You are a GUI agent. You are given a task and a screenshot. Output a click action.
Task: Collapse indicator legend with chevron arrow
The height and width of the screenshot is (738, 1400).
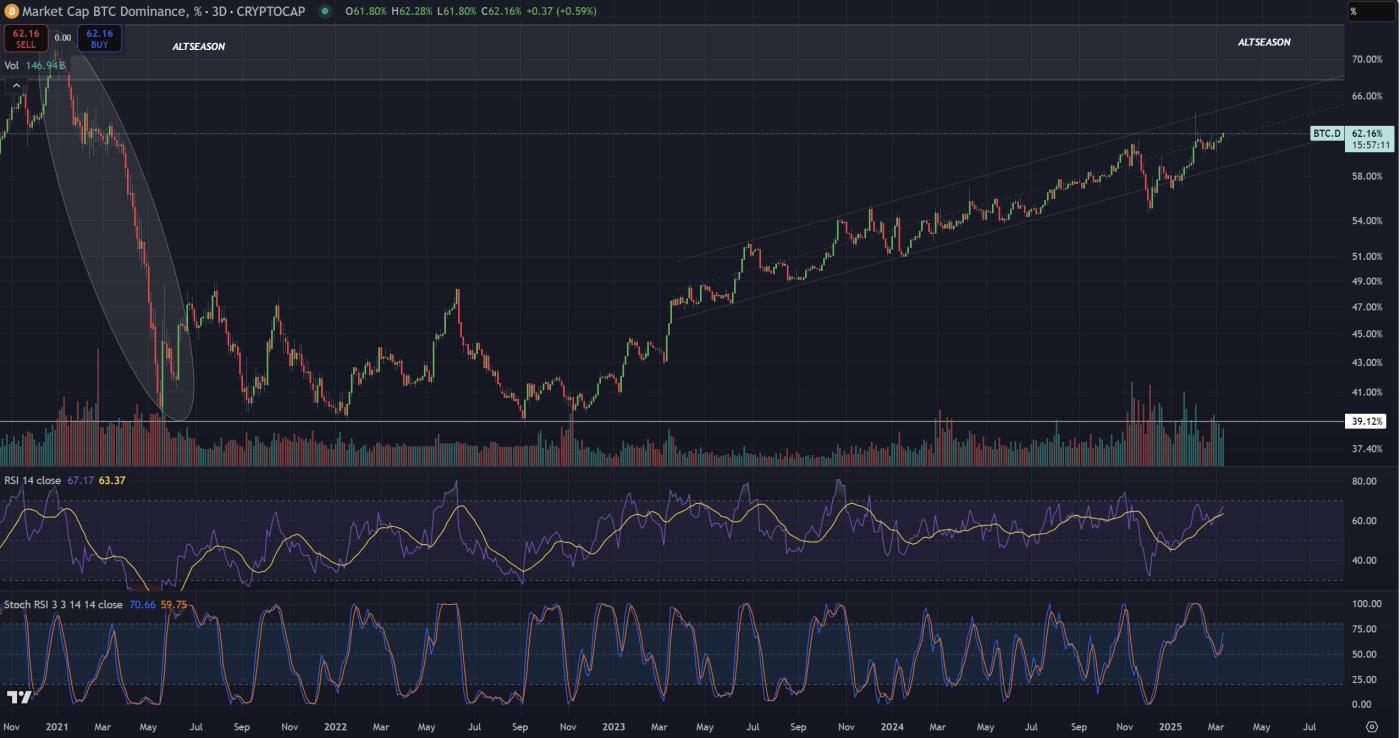16,86
